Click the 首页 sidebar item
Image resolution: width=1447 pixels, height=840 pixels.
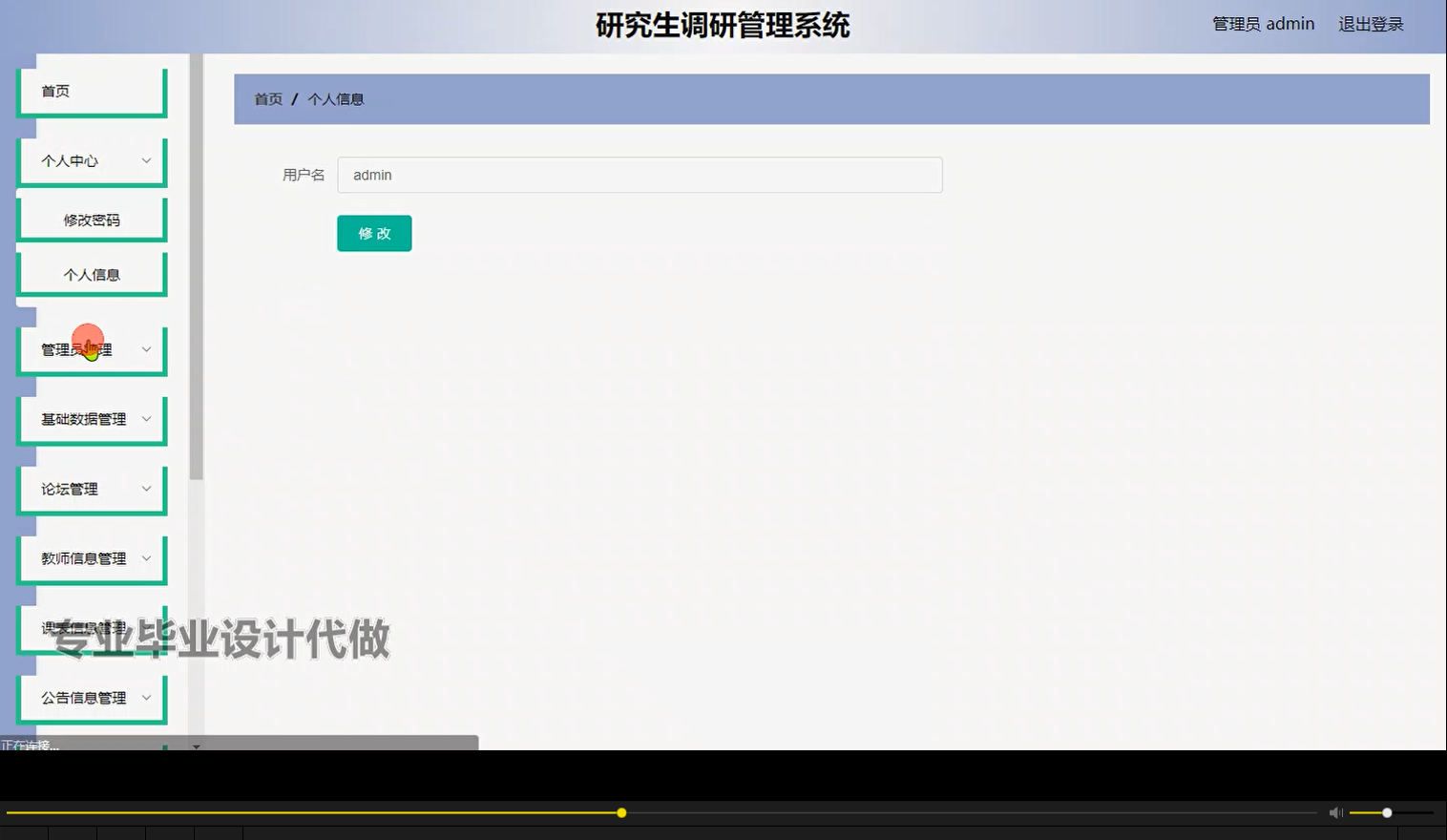(x=91, y=91)
